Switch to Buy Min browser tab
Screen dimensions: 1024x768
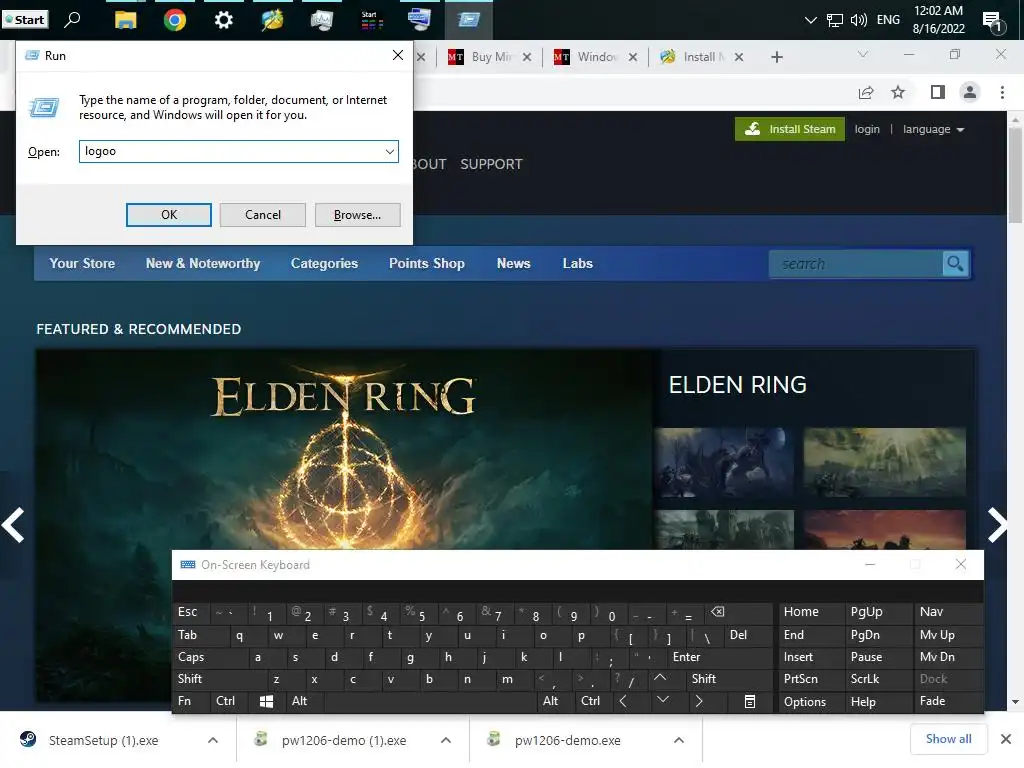click(x=490, y=57)
